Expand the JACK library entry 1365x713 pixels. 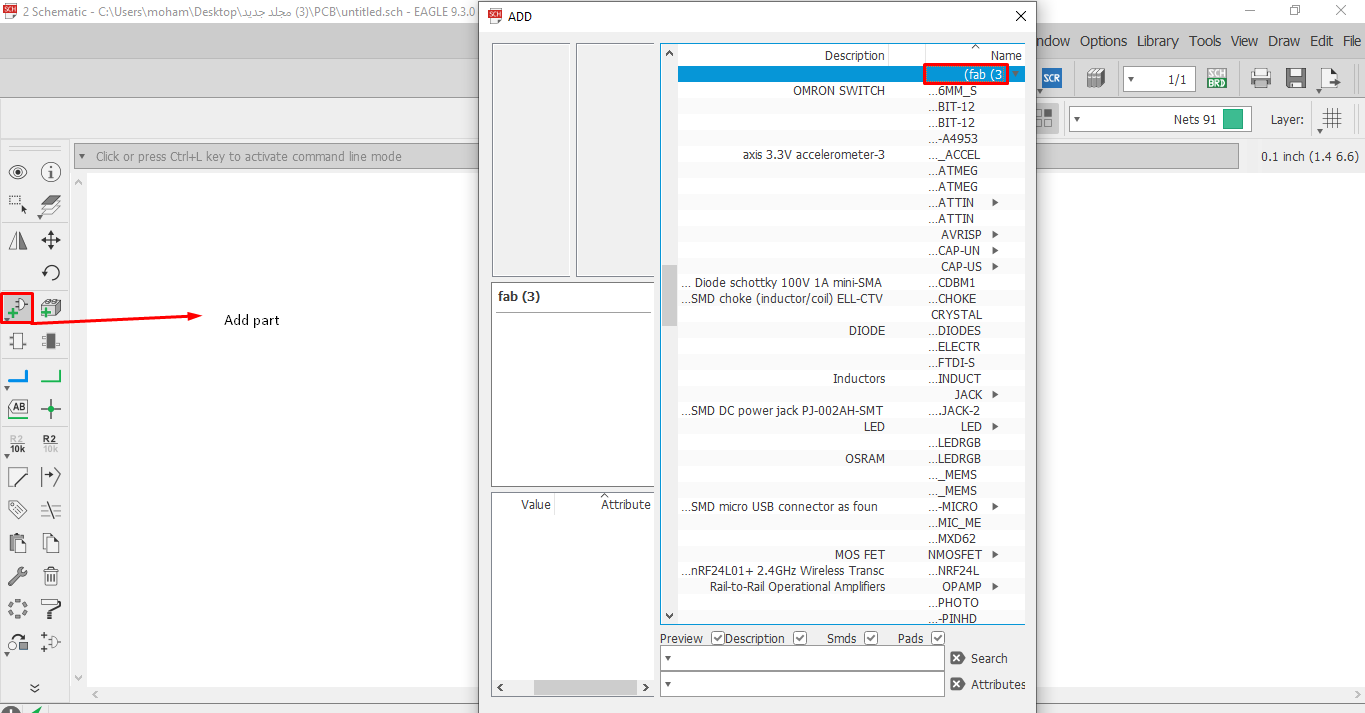995,395
